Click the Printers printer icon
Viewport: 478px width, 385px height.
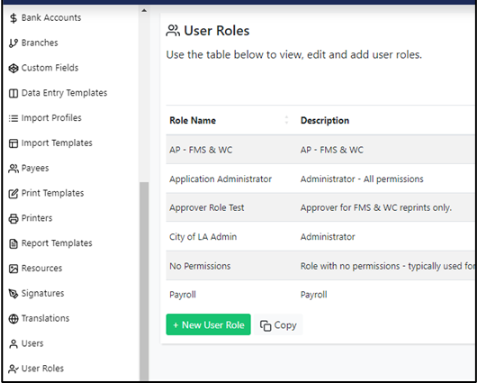pyautogui.click(x=13, y=218)
